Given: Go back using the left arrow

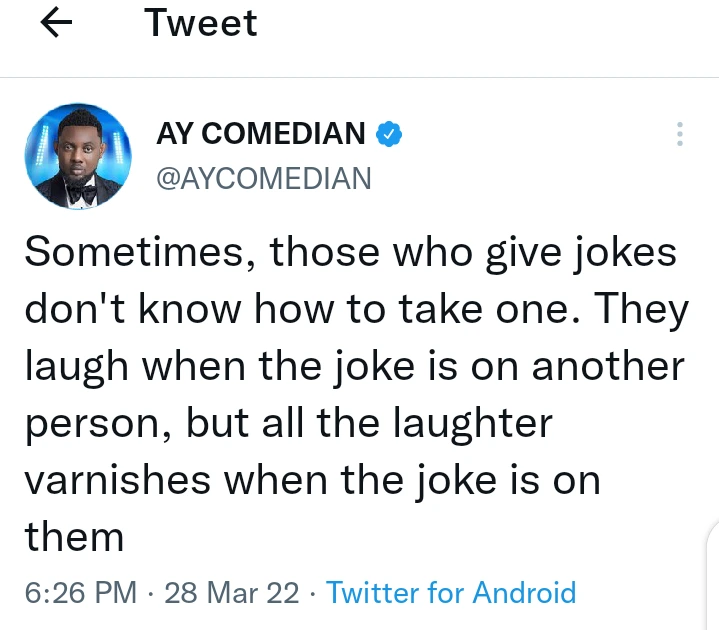Looking at the screenshot, I should (x=57, y=24).
